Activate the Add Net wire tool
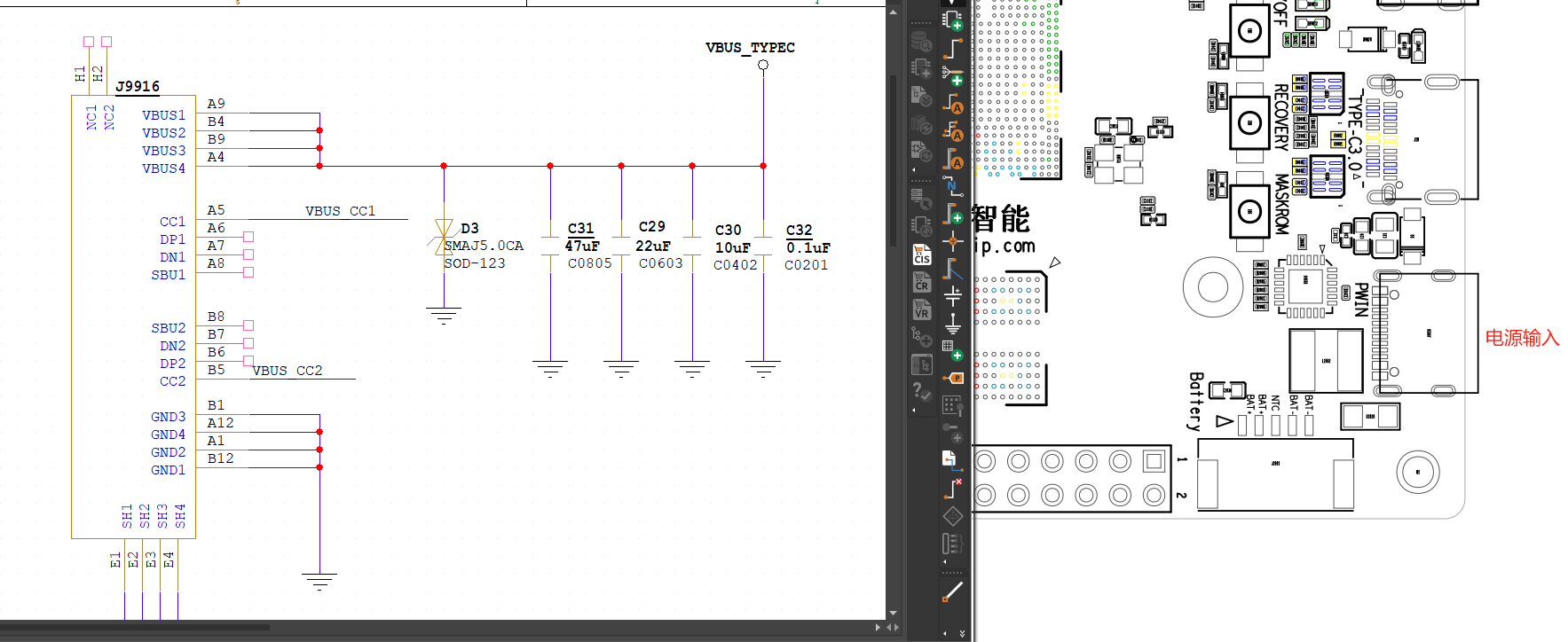The width and height of the screenshot is (1568, 642). pyautogui.click(x=953, y=48)
